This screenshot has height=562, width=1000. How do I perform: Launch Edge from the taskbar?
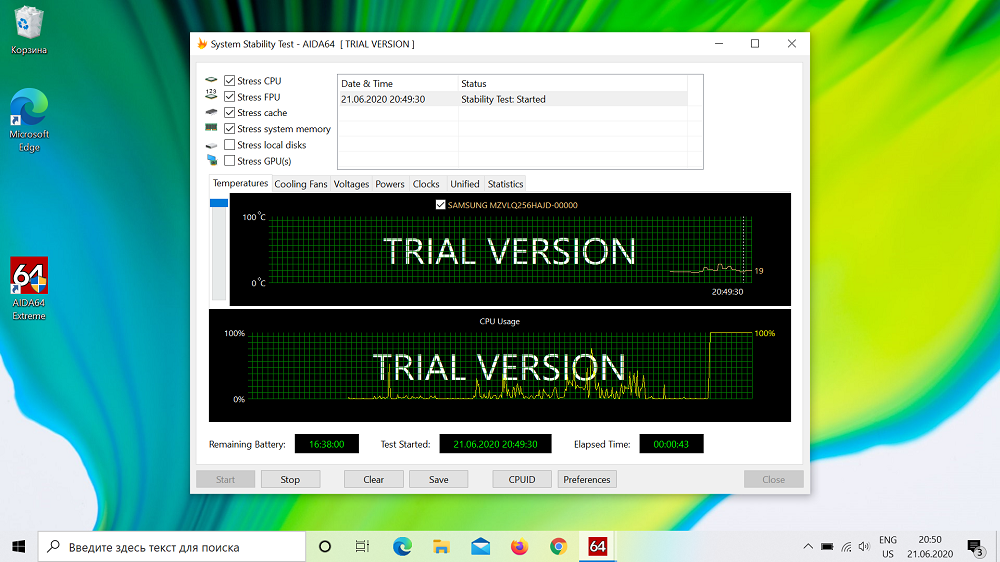[x=402, y=547]
